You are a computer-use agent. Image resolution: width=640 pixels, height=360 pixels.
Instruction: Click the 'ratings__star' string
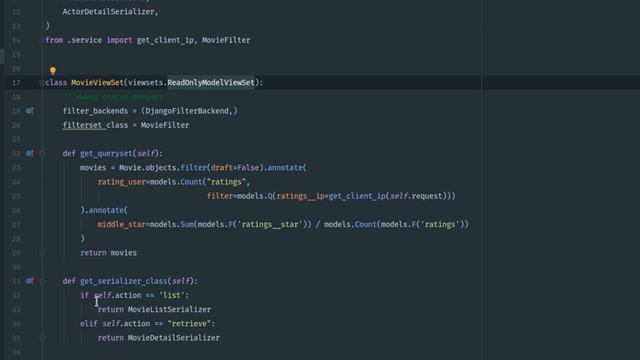tap(269, 224)
